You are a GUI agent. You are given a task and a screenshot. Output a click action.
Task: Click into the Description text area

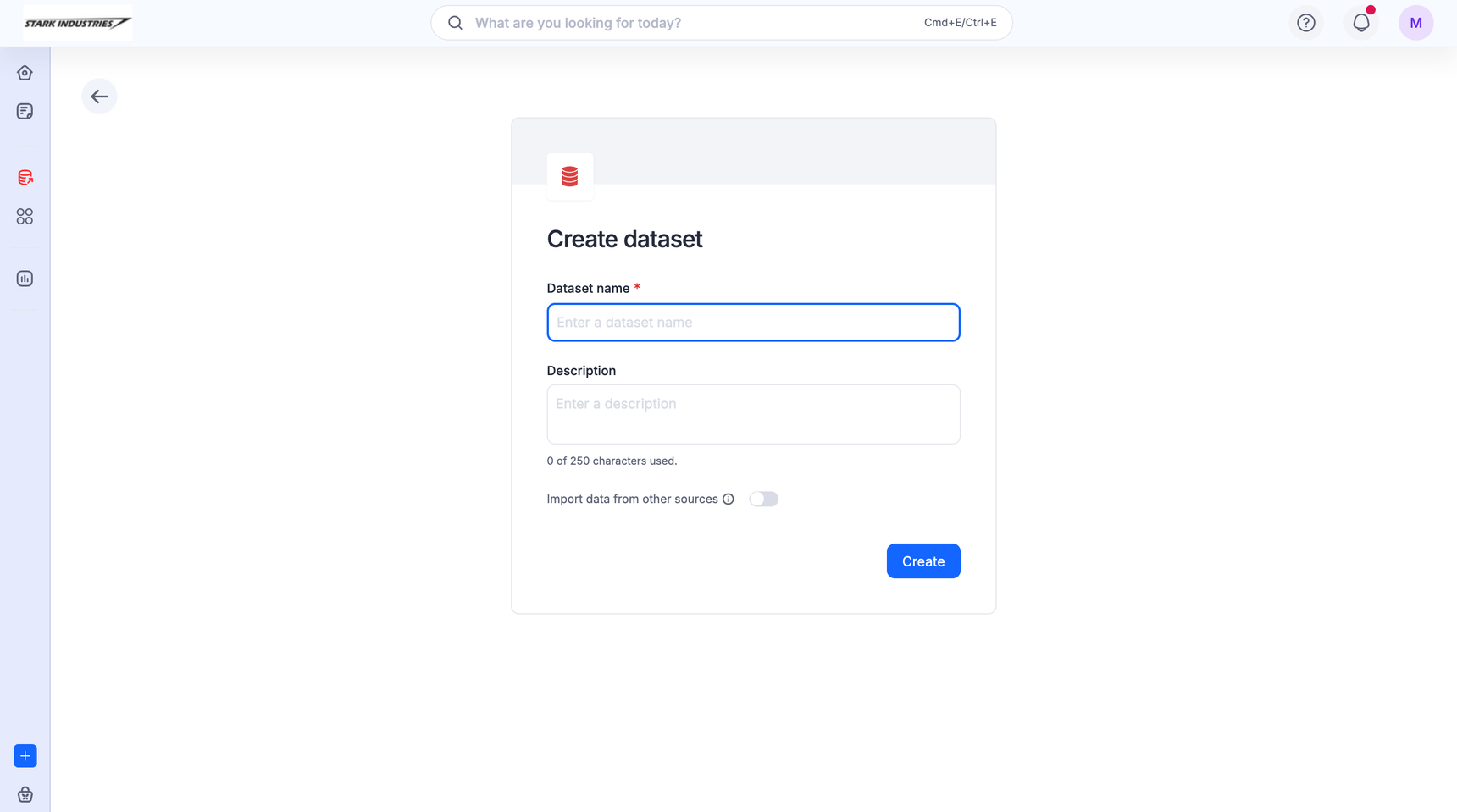pos(753,414)
